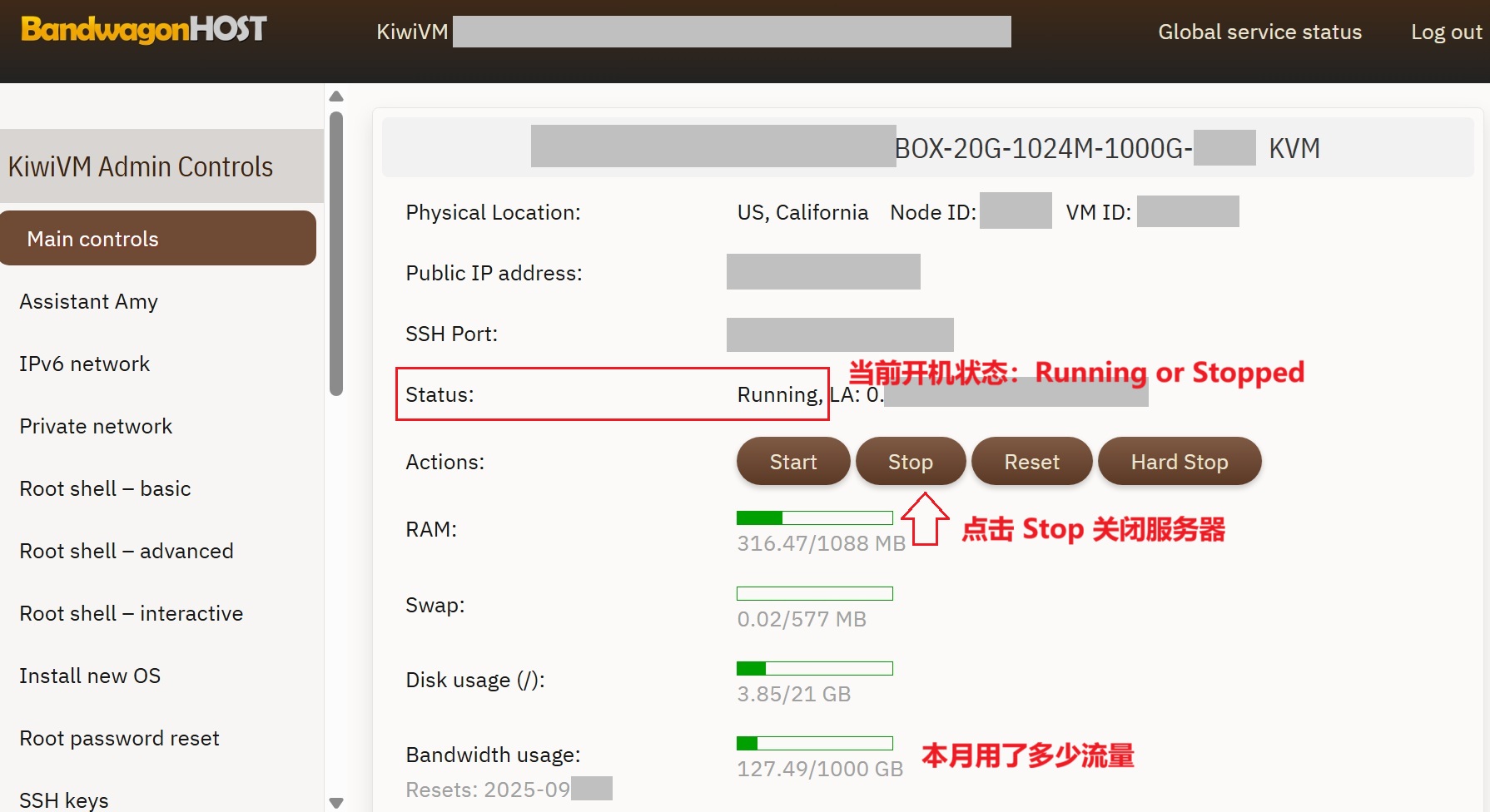Image resolution: width=1490 pixels, height=812 pixels.
Task: Click the BandwagonHOST logo
Action: point(143,30)
